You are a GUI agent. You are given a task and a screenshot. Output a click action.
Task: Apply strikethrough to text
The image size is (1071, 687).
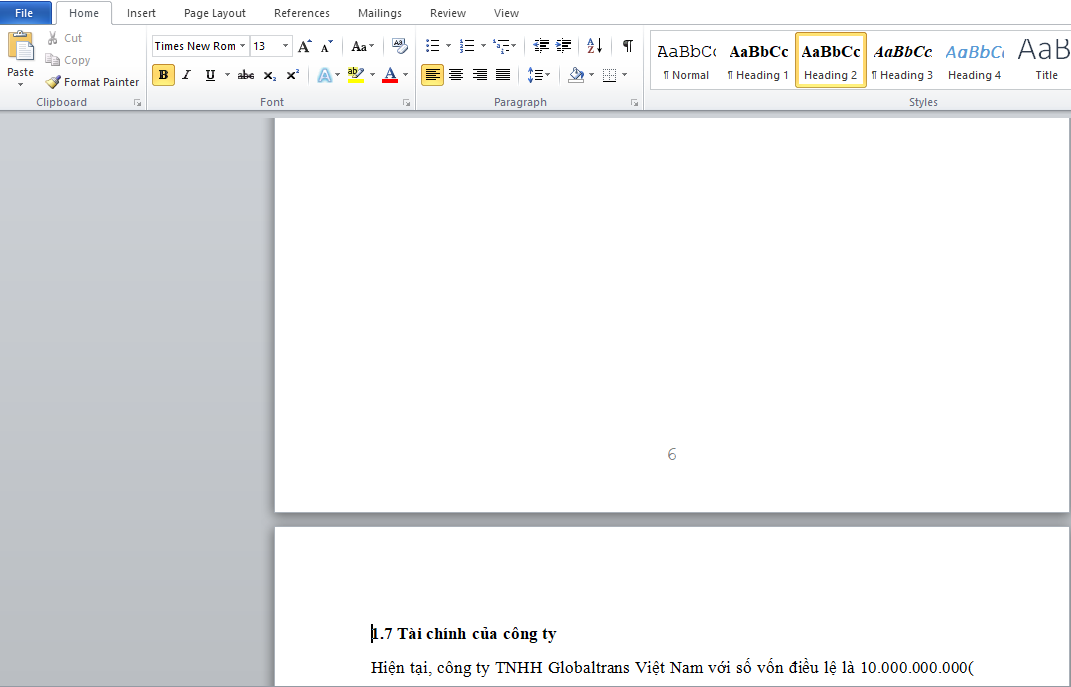[246, 75]
